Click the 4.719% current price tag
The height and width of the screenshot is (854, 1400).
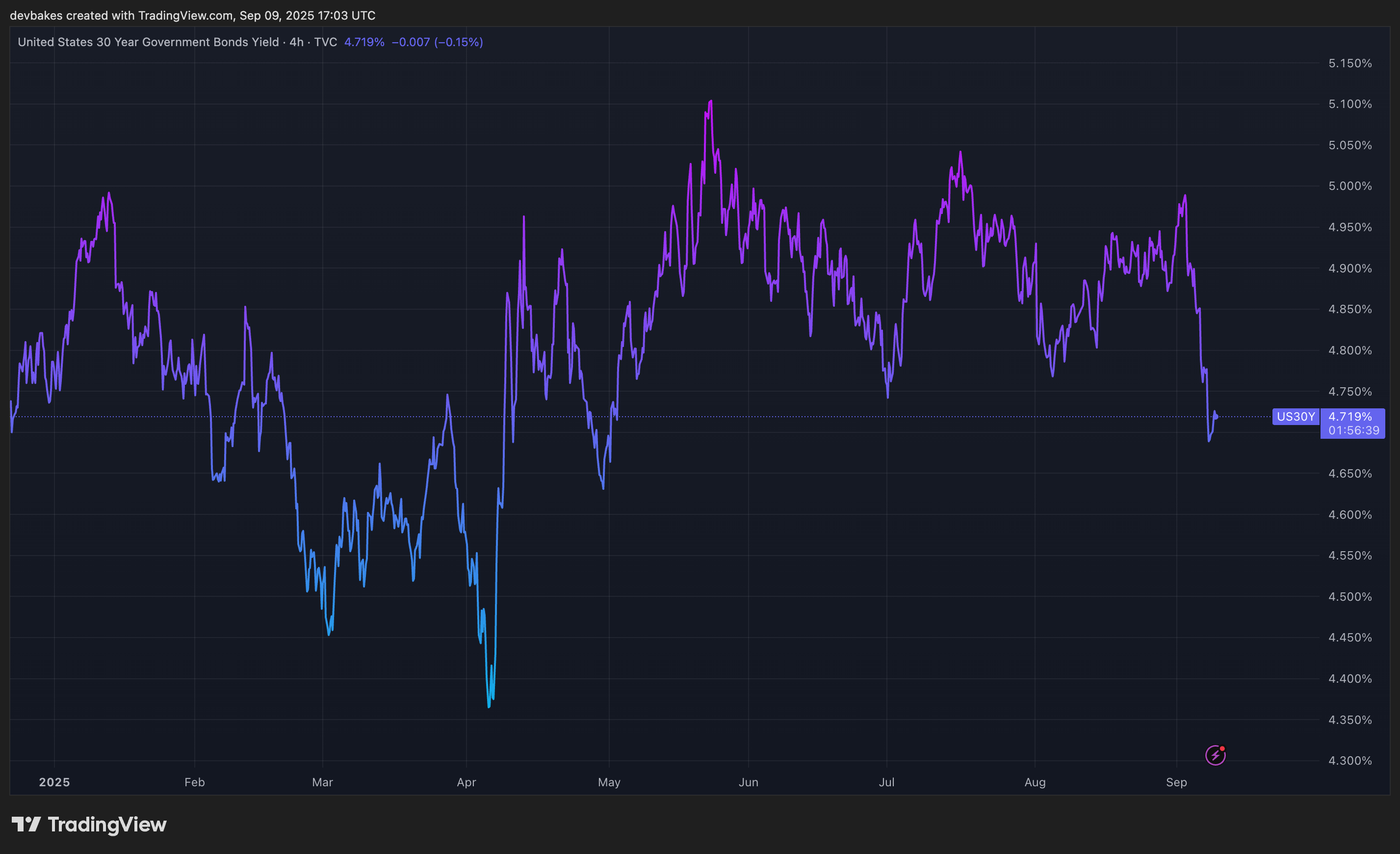point(1350,417)
